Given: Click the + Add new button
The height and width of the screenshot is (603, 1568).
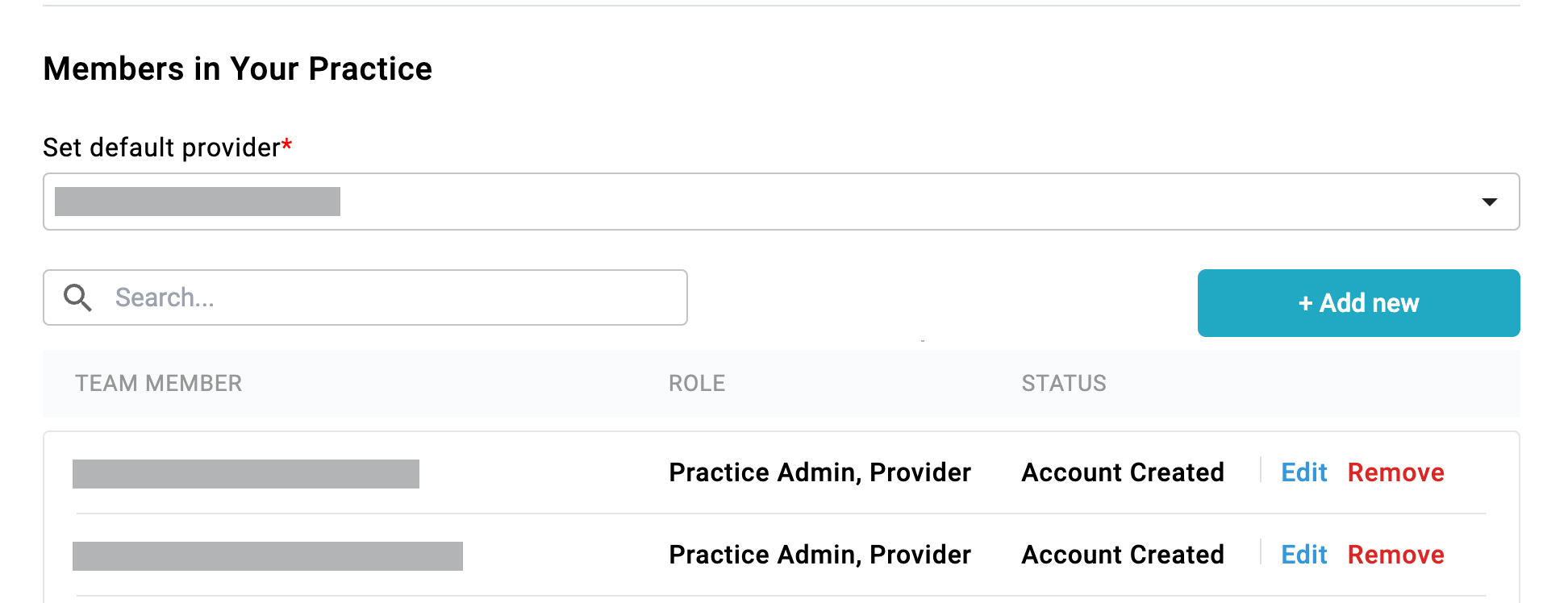Looking at the screenshot, I should pyautogui.click(x=1358, y=303).
